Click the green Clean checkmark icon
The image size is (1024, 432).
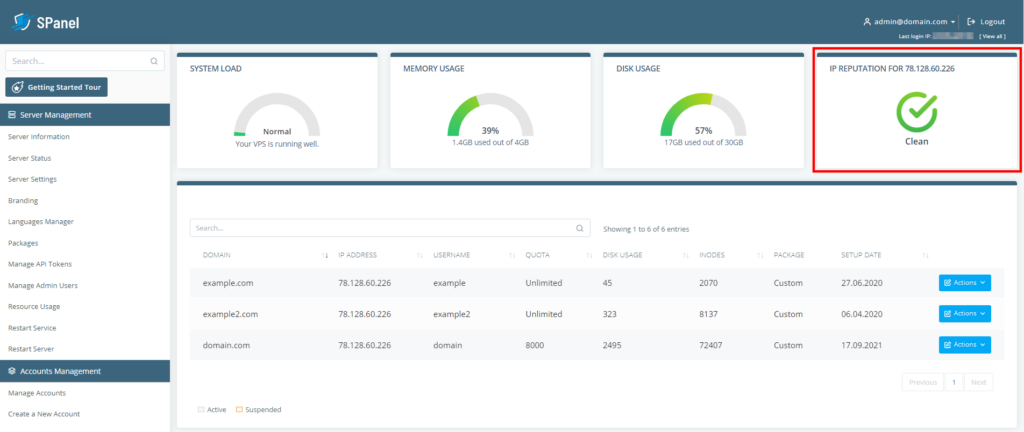click(916, 112)
